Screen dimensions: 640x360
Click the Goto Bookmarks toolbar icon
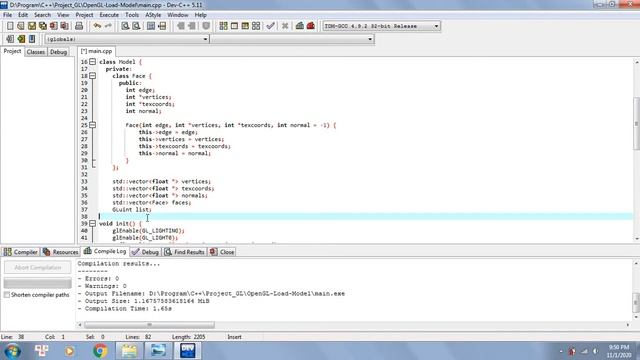(32, 39)
